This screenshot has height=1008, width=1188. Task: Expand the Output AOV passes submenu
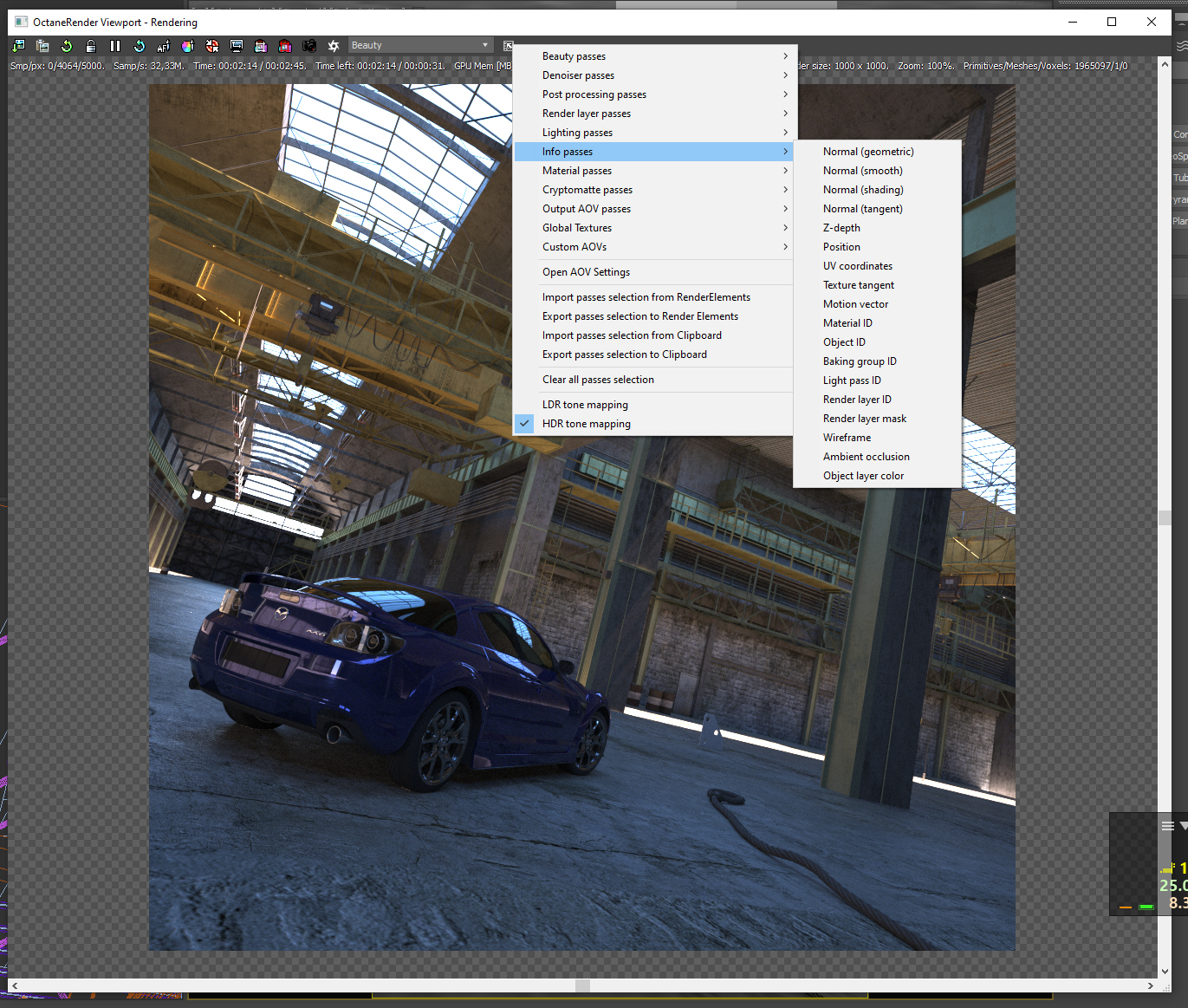(654, 209)
